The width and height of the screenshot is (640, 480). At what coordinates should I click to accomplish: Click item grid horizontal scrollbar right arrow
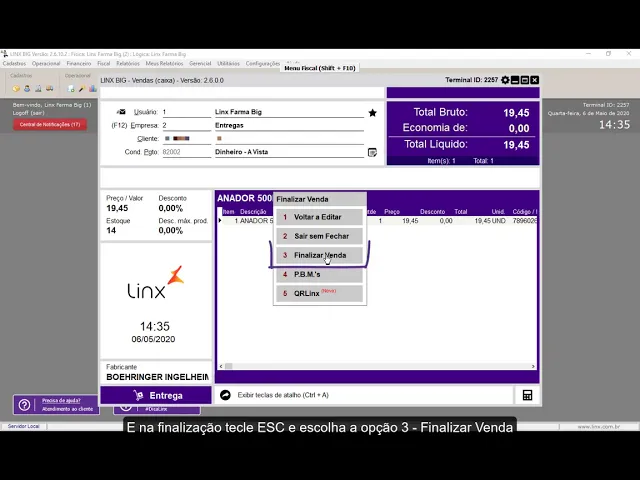tap(533, 367)
